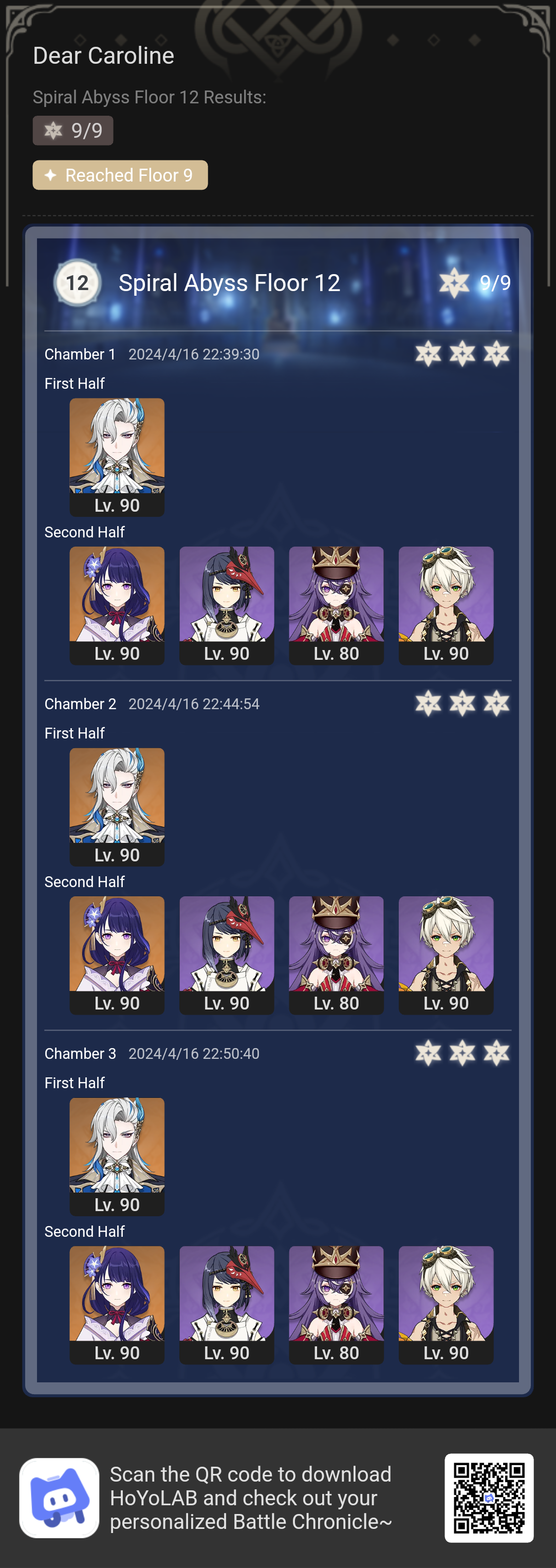Click the QR code image
556x1568 pixels.
pos(489,1498)
